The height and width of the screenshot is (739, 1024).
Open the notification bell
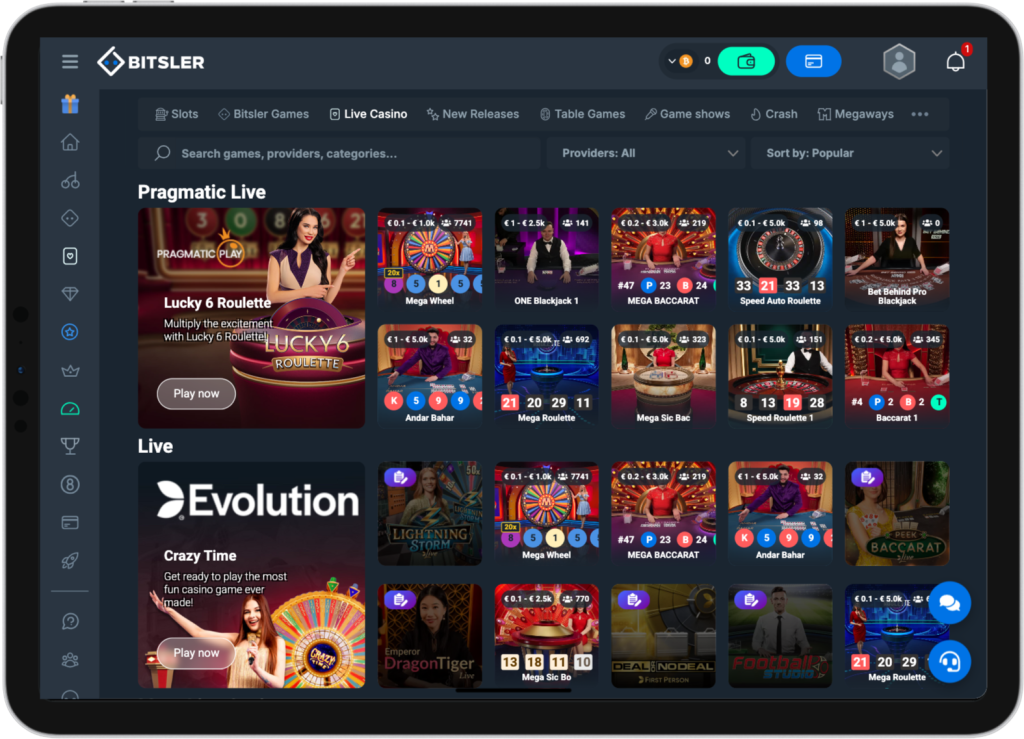[x=955, y=62]
